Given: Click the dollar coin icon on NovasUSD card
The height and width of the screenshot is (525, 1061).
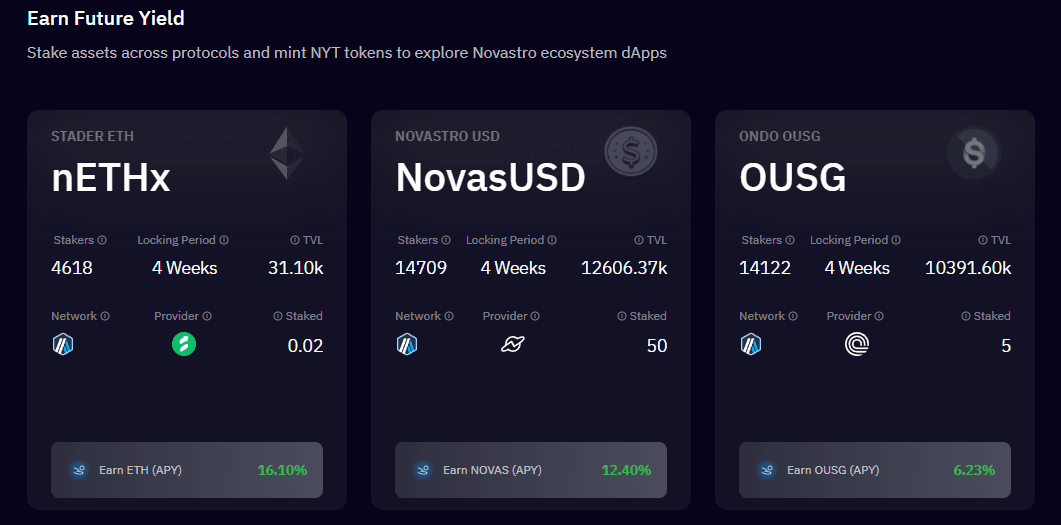Looking at the screenshot, I should 631,152.
